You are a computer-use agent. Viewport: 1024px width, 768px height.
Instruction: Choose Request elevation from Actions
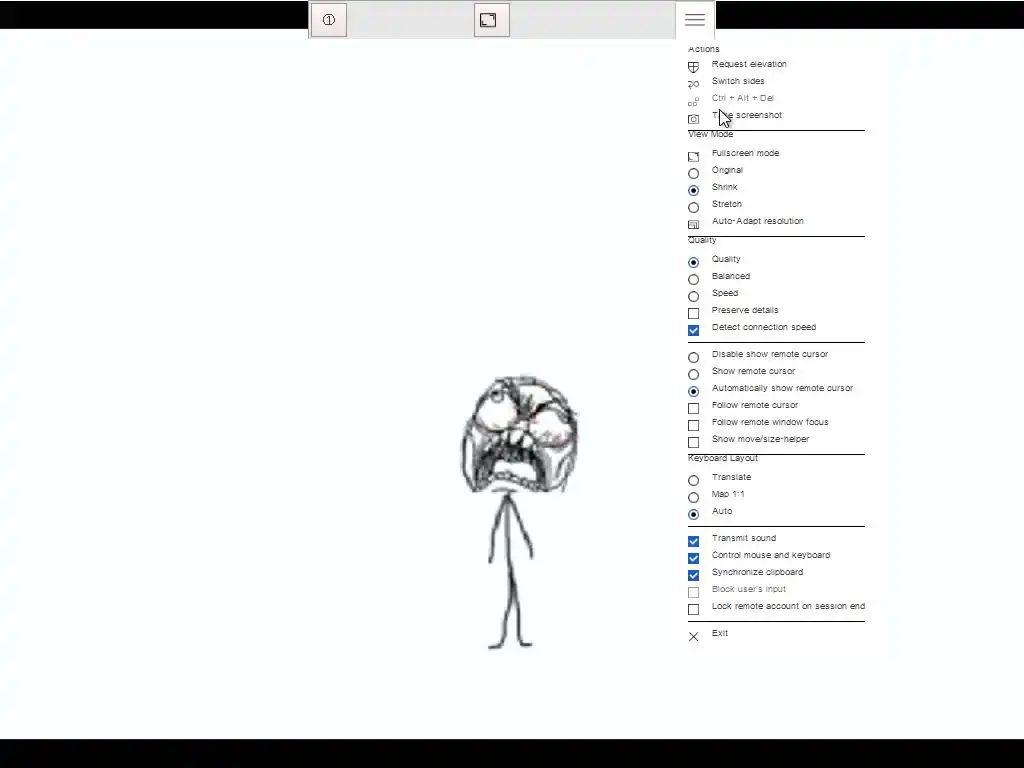click(749, 64)
